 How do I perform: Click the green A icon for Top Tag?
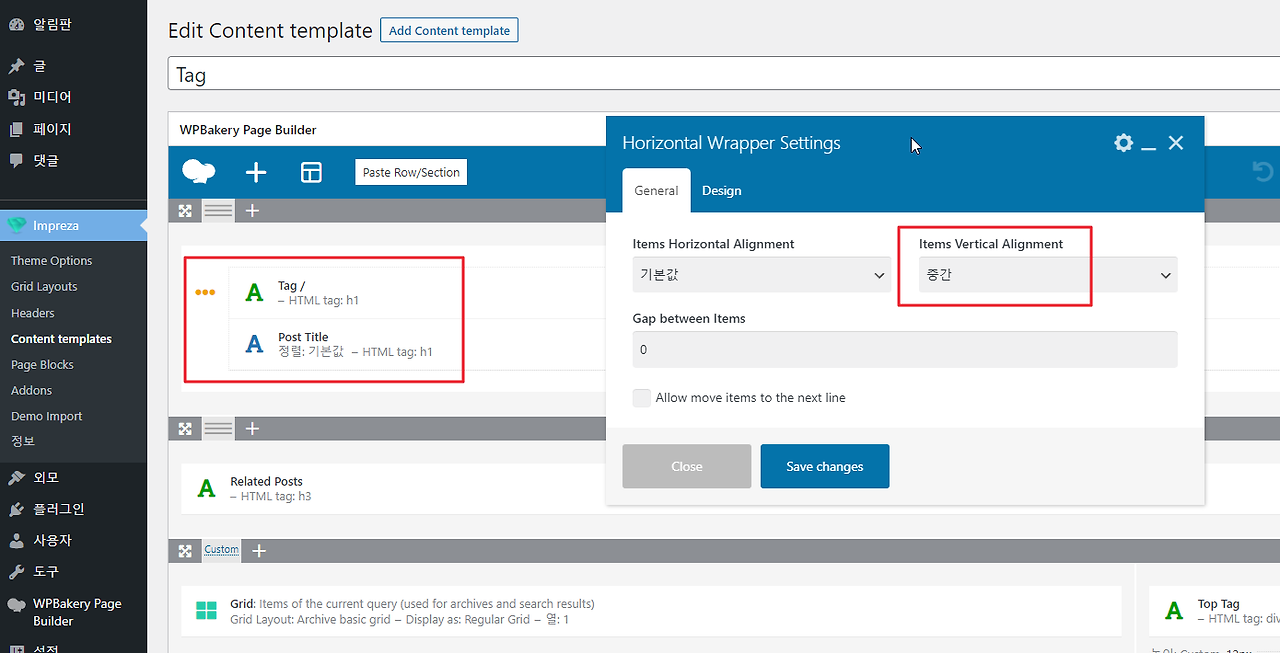click(x=1173, y=610)
